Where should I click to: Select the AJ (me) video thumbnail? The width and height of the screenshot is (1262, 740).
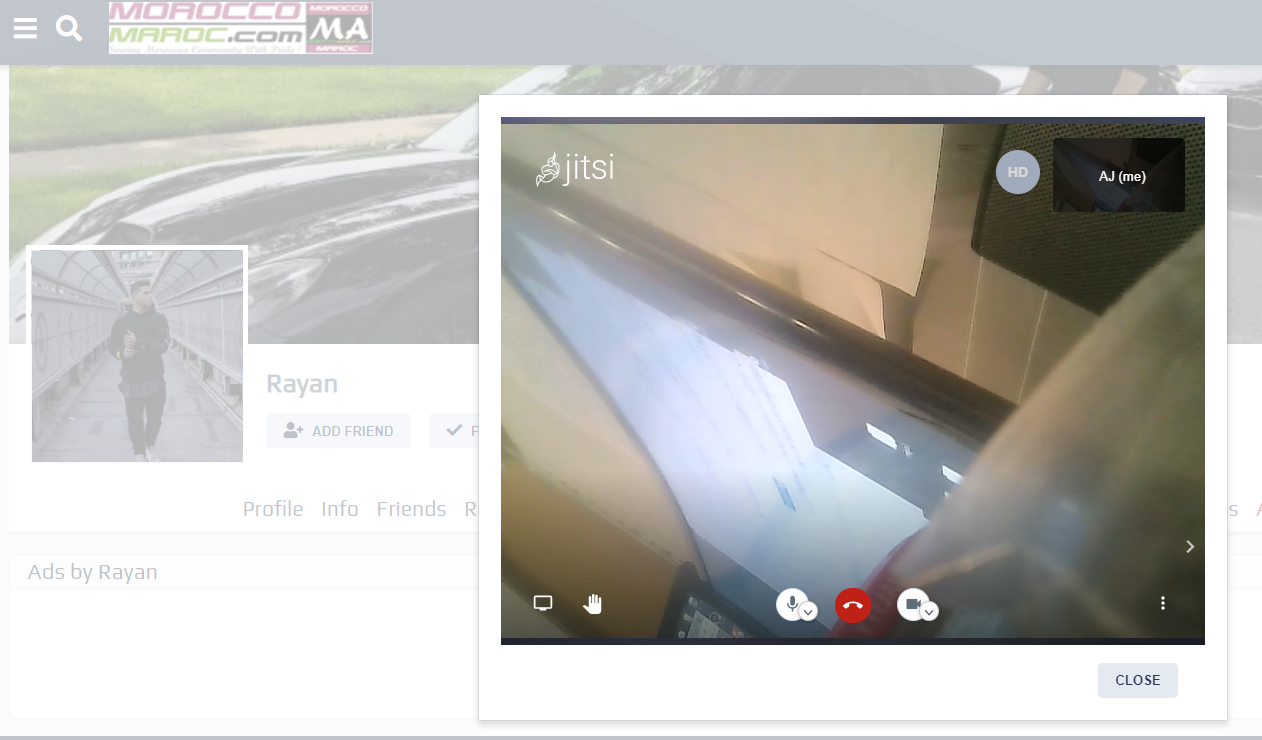(x=1119, y=176)
